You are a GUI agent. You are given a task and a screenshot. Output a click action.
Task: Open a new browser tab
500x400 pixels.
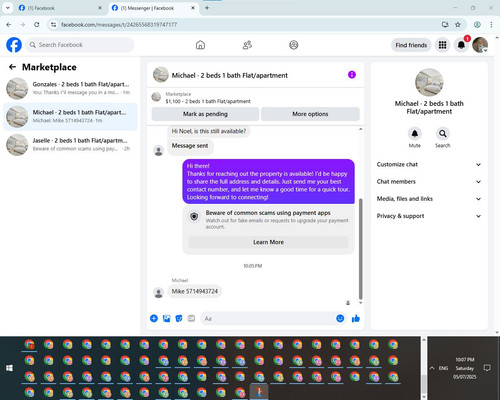click(x=207, y=8)
